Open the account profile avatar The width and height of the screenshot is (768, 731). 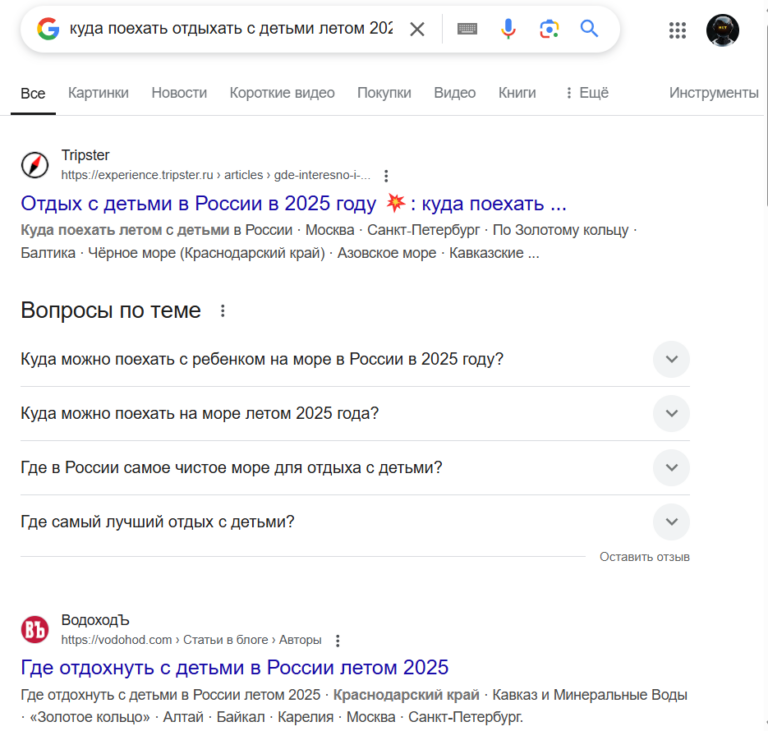pyautogui.click(x=722, y=30)
